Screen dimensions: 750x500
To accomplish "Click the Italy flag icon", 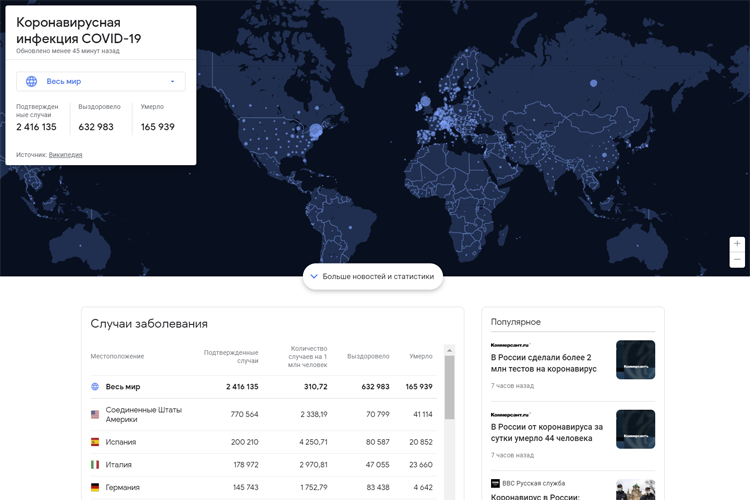I will pyautogui.click(x=95, y=465).
